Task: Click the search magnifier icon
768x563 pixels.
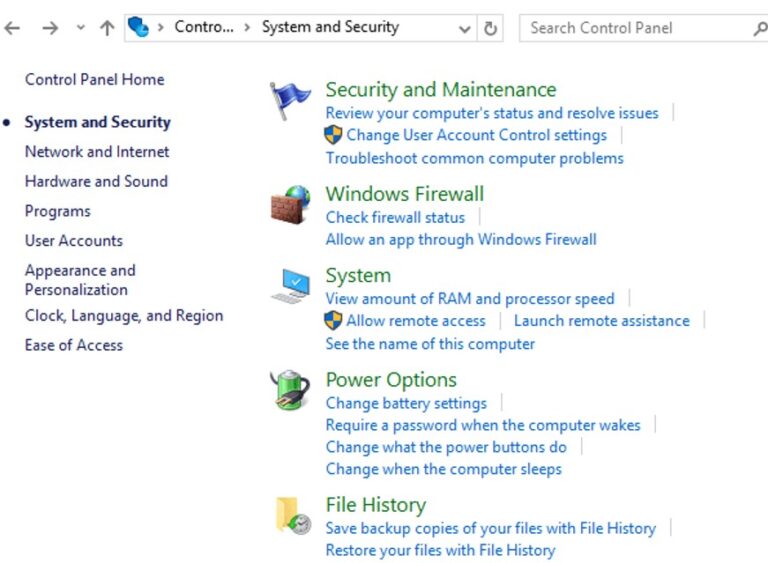Action: click(761, 28)
